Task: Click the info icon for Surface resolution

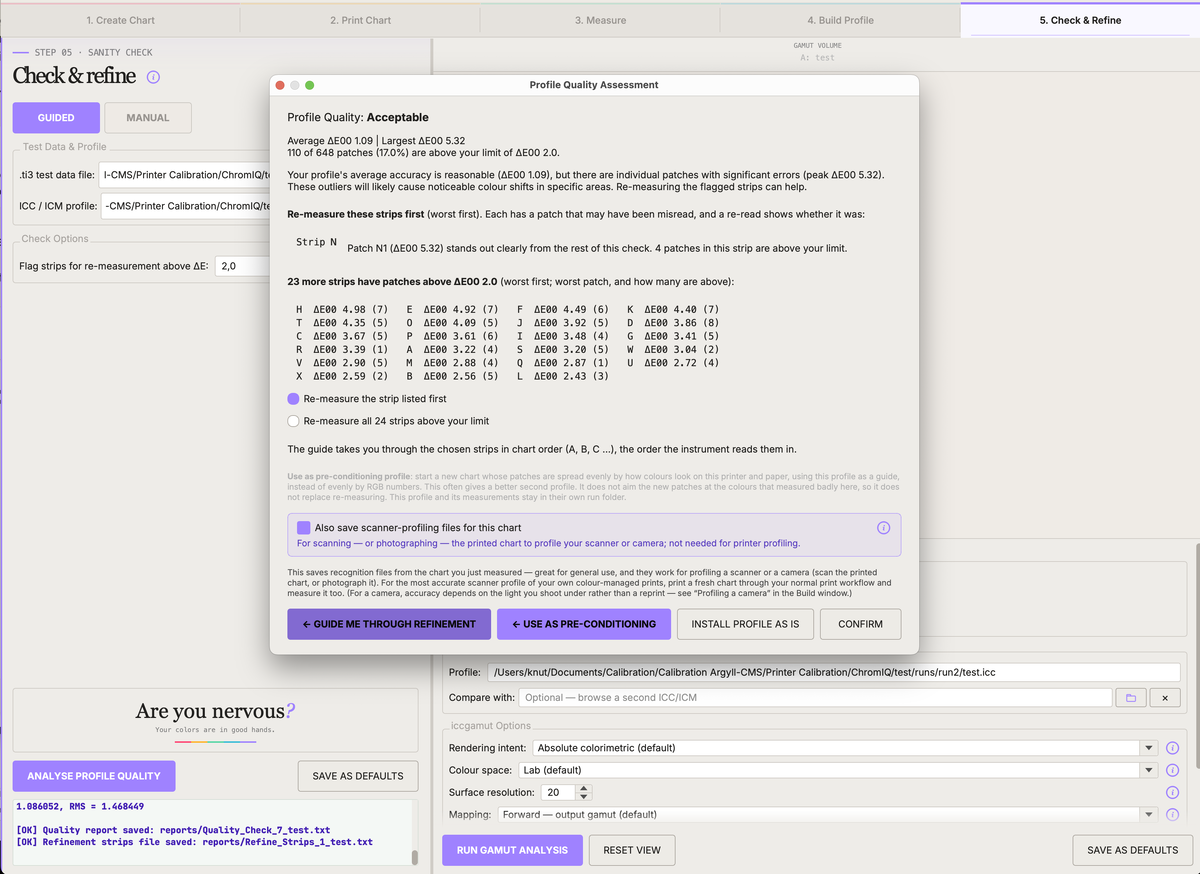Action: pos(1173,793)
